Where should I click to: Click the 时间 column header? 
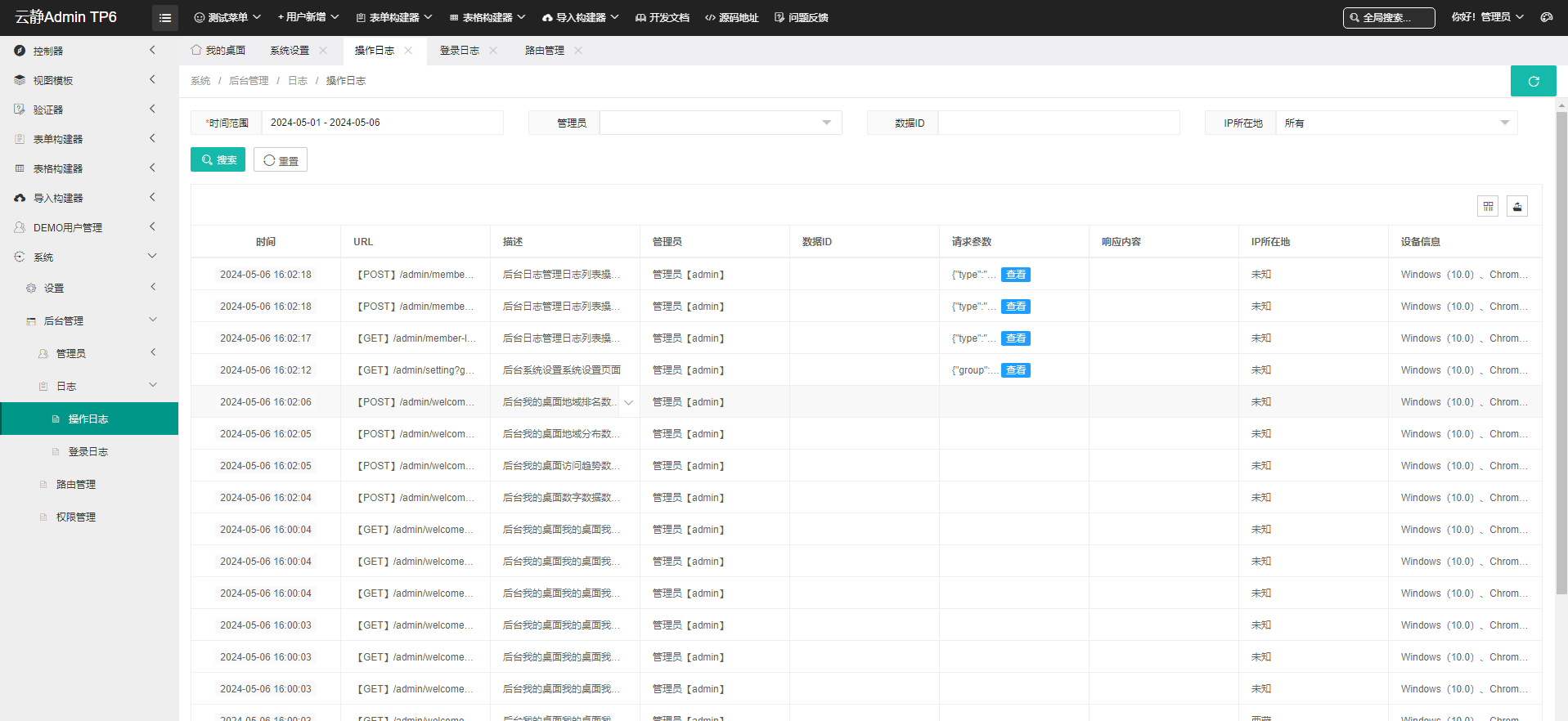(266, 242)
